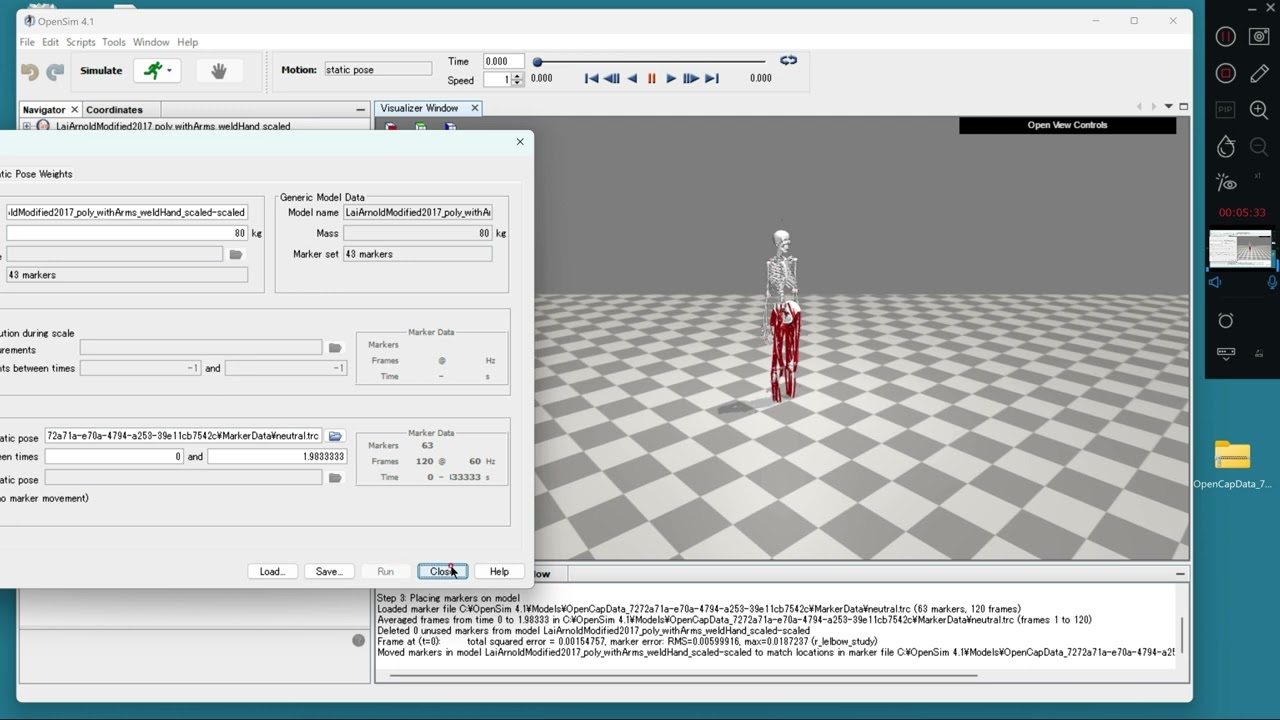The width and height of the screenshot is (1280, 720).
Task: Click the static pose start time field
Action: coord(114,457)
